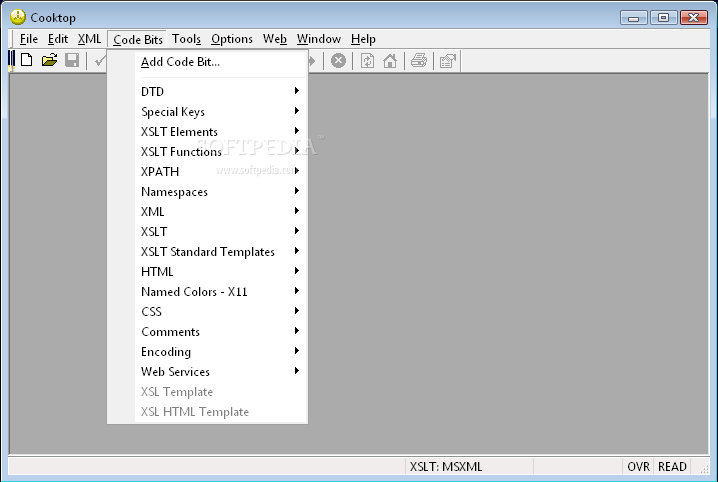Expand the Comments submenu arrow
Screen dimensions: 718x482
click(x=297, y=331)
